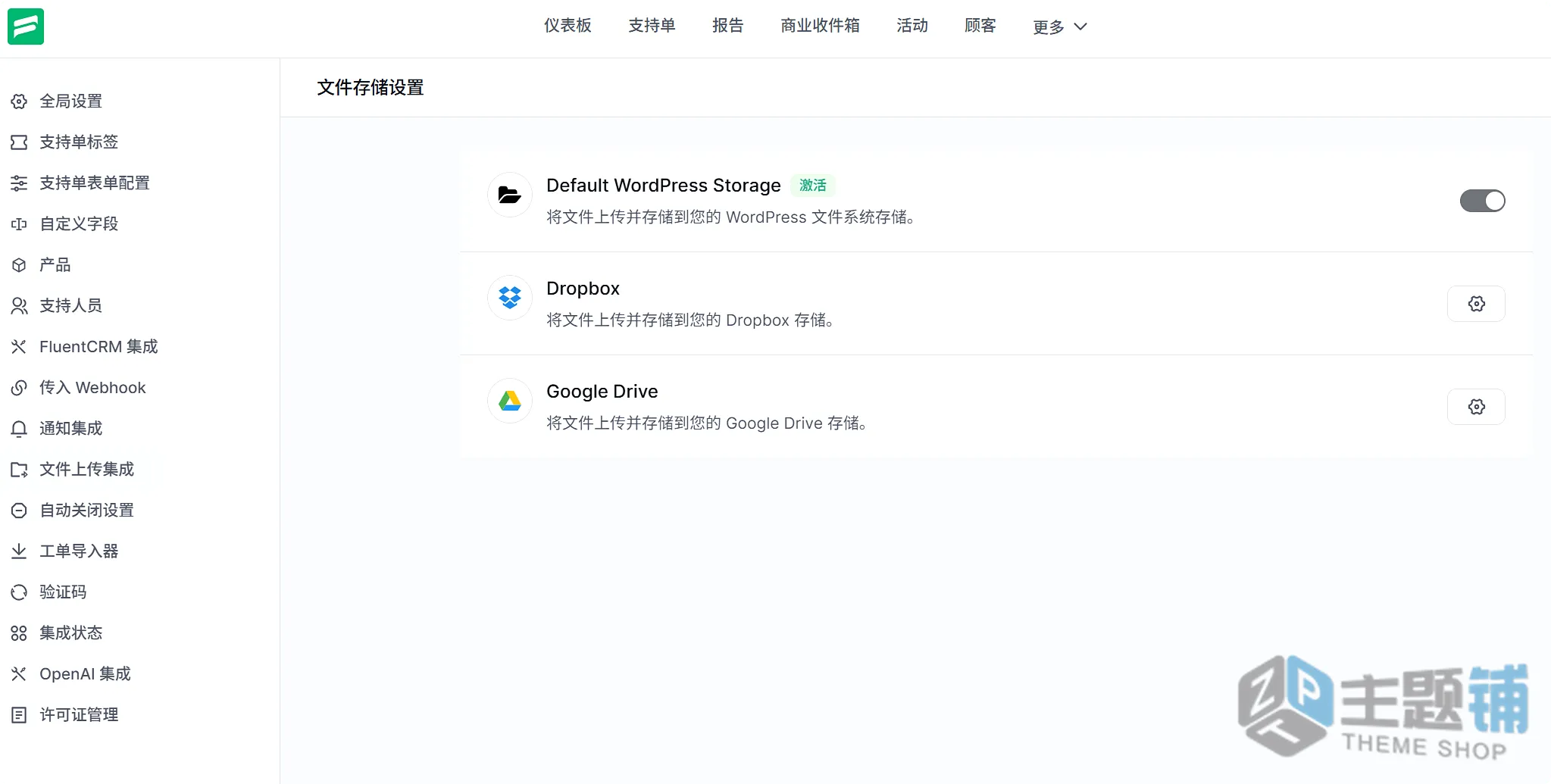Expand the 更多 dropdown menu
This screenshot has width=1551, height=784.
pos(1059,27)
